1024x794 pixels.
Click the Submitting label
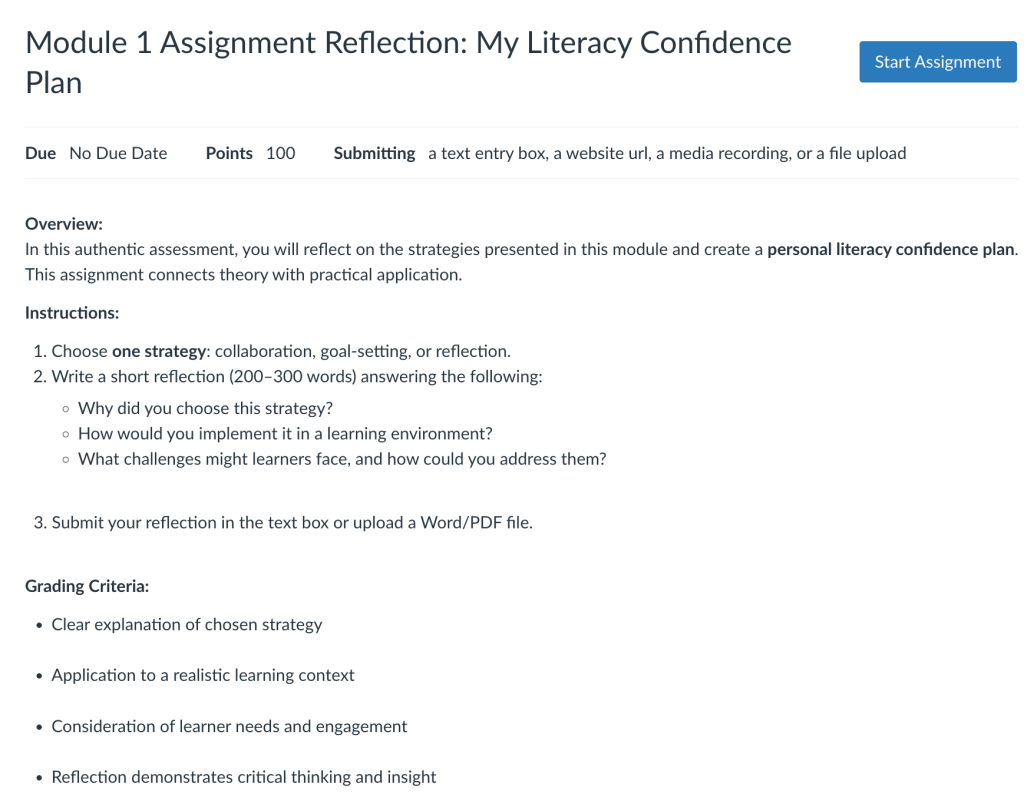(374, 153)
